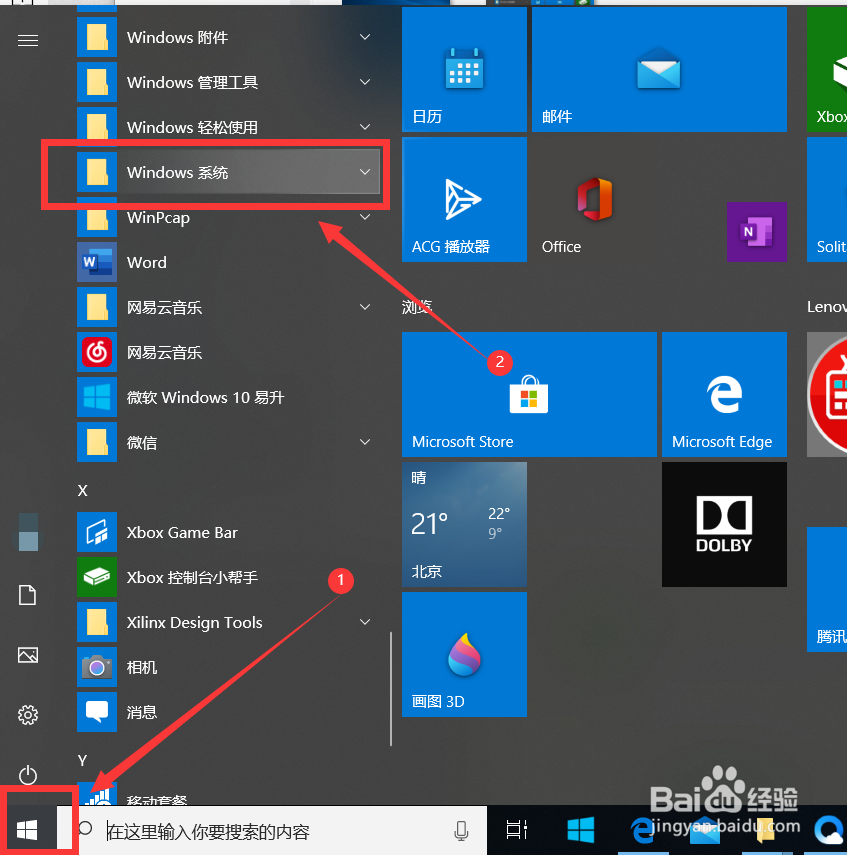This screenshot has width=847, height=855.
Task: Open Settings gear in Start sidebar
Action: [x=28, y=715]
